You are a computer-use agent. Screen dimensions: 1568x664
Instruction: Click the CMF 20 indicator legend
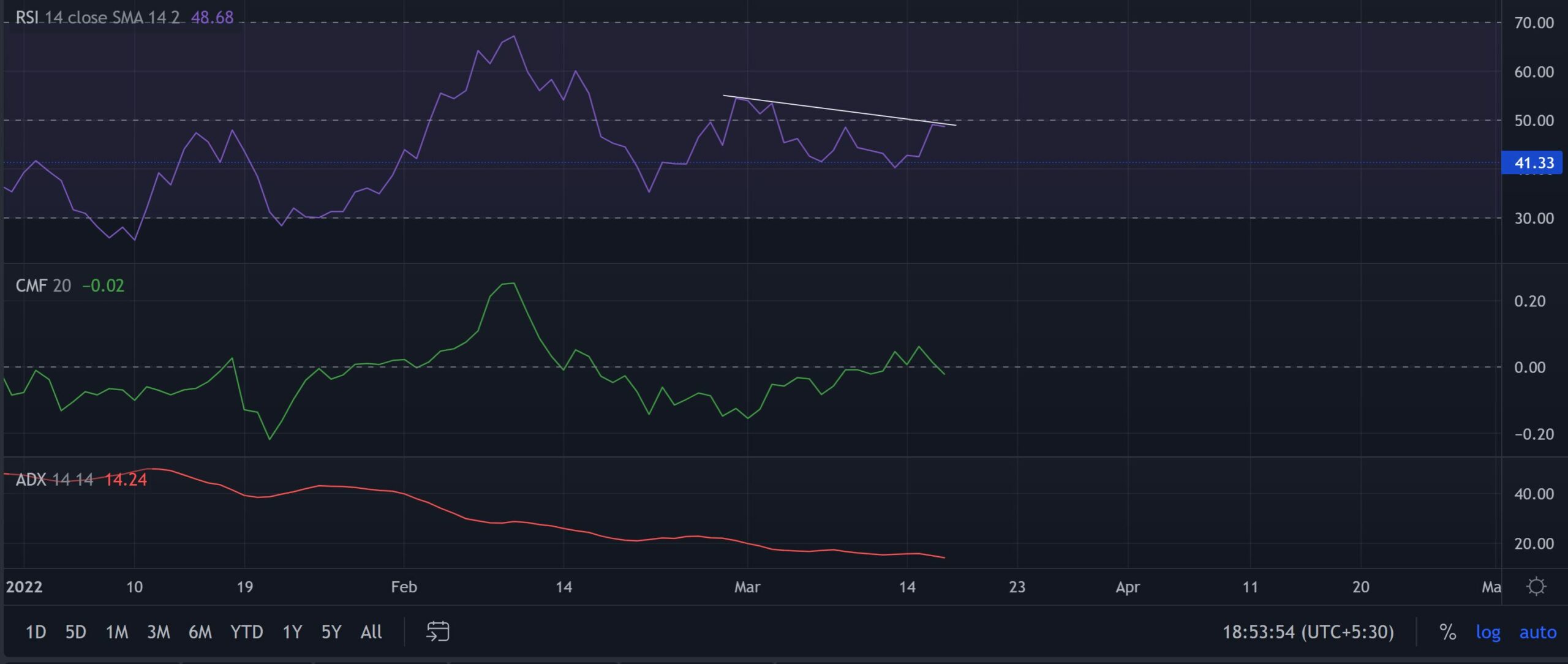tap(43, 285)
